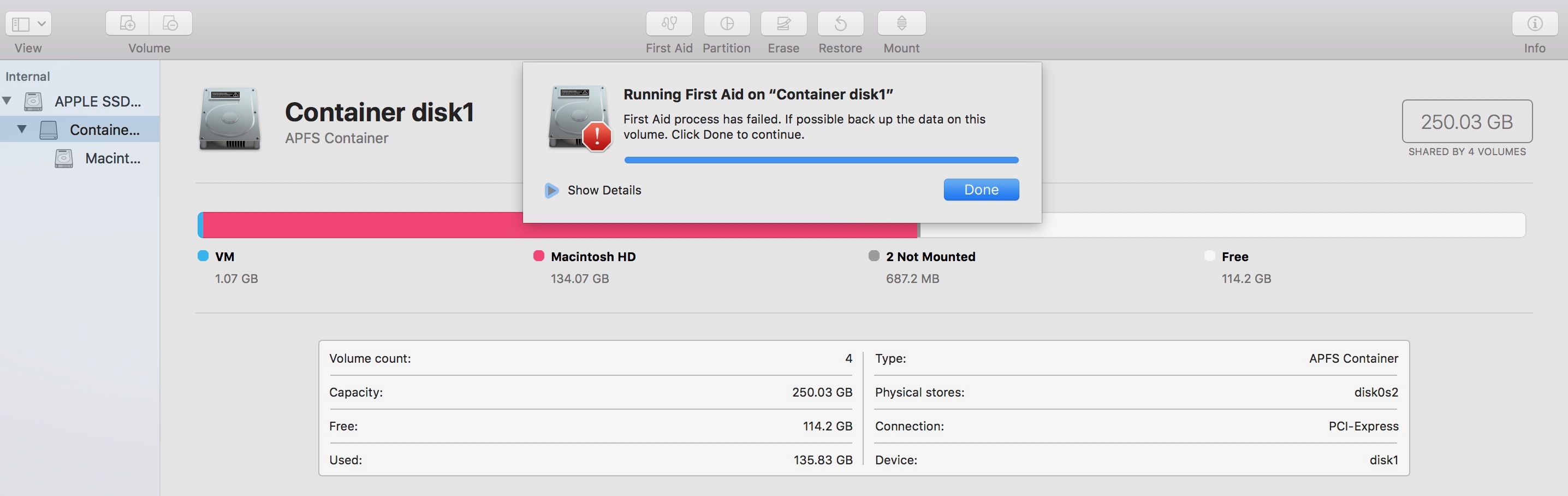Viewport: 1568px width, 496px height.
Task: Click the pink Macintosh HD usage bar
Action: pyautogui.click(x=365, y=225)
